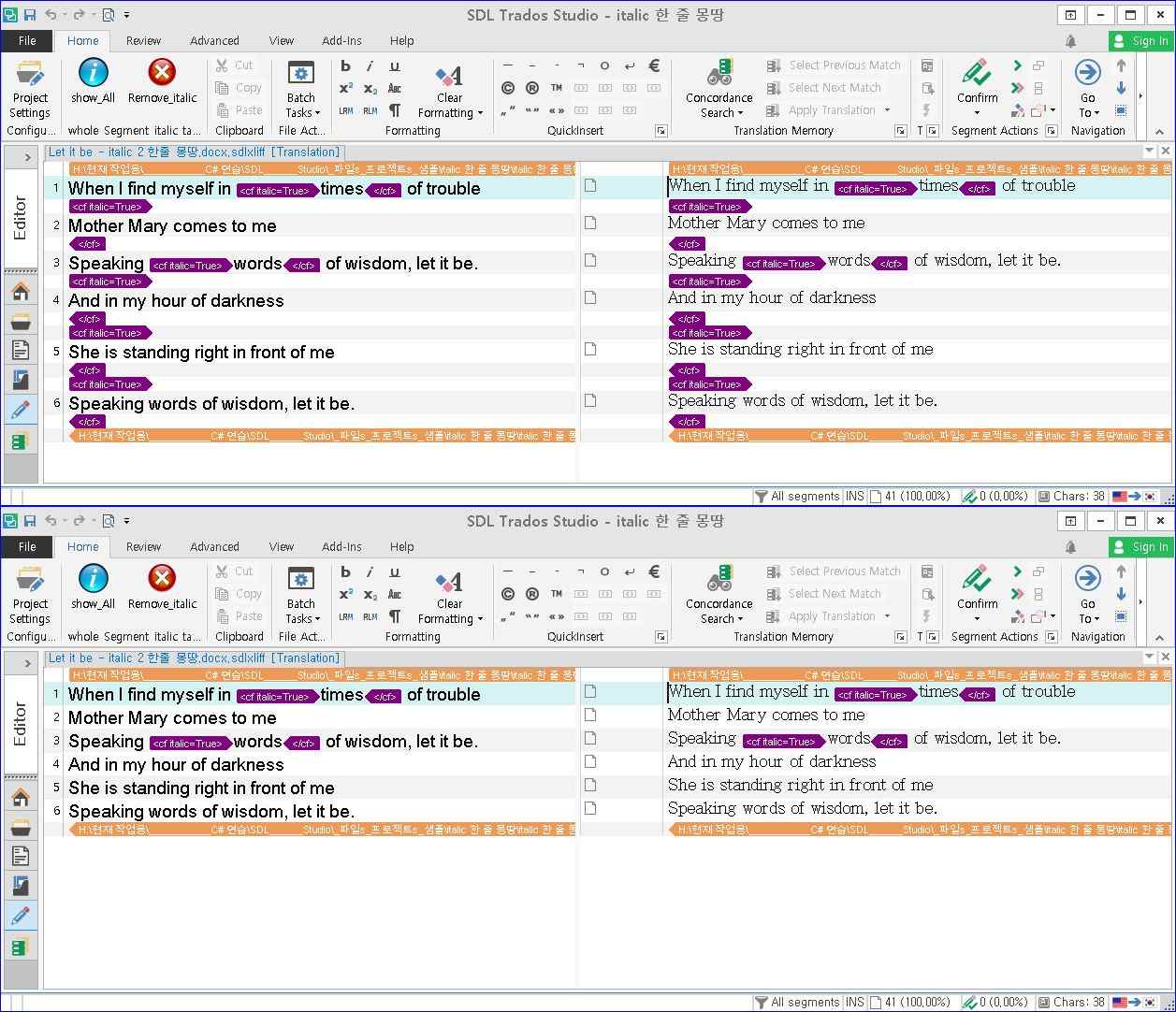Apply subscript in upper window Formatting group

pos(370,88)
